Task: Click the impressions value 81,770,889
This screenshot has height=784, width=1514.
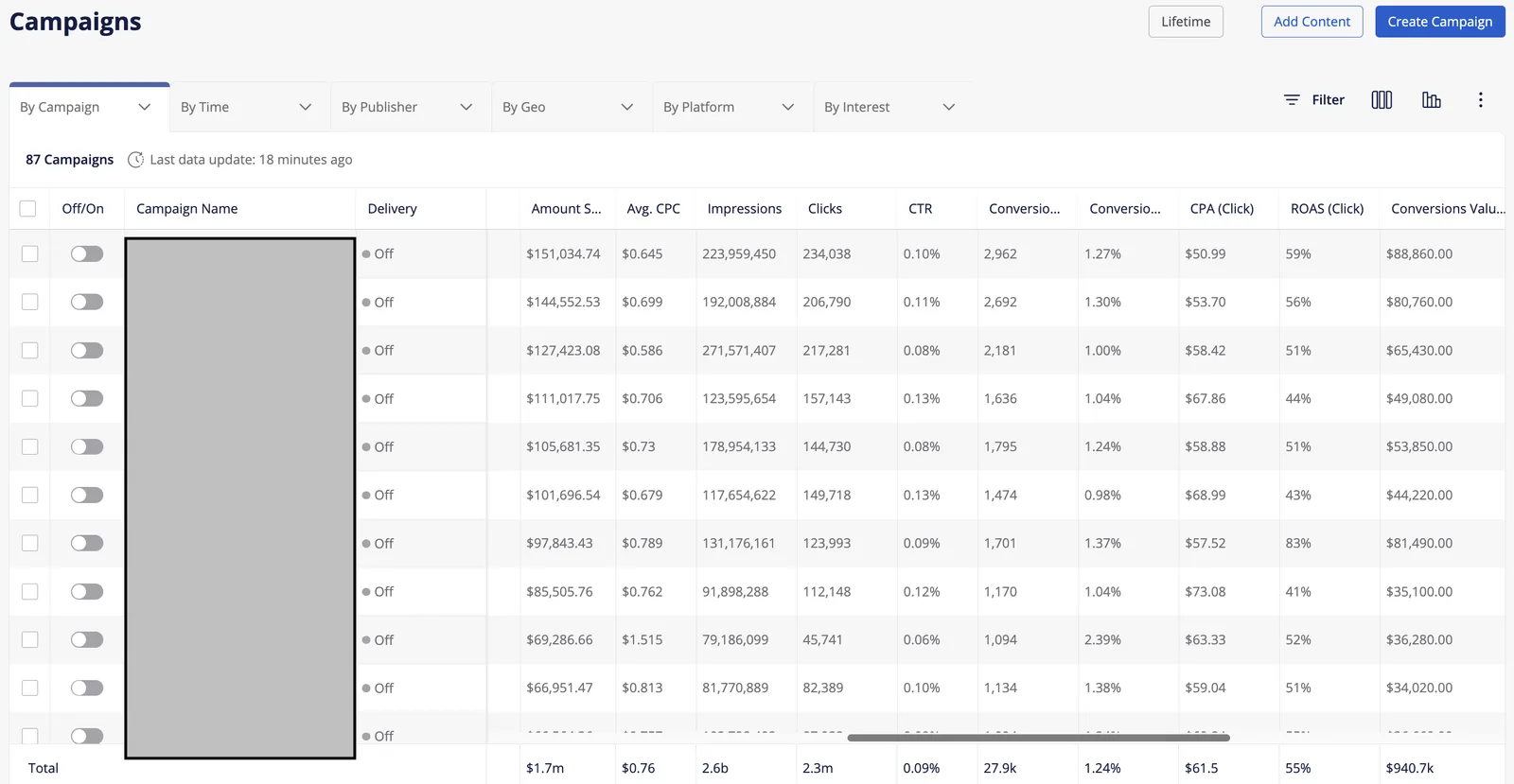Action: [734, 688]
